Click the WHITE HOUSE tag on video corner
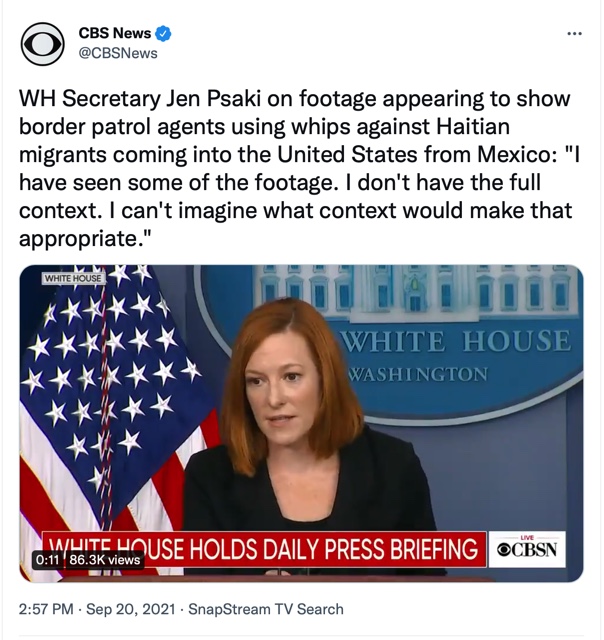The height and width of the screenshot is (640, 604). point(73,278)
